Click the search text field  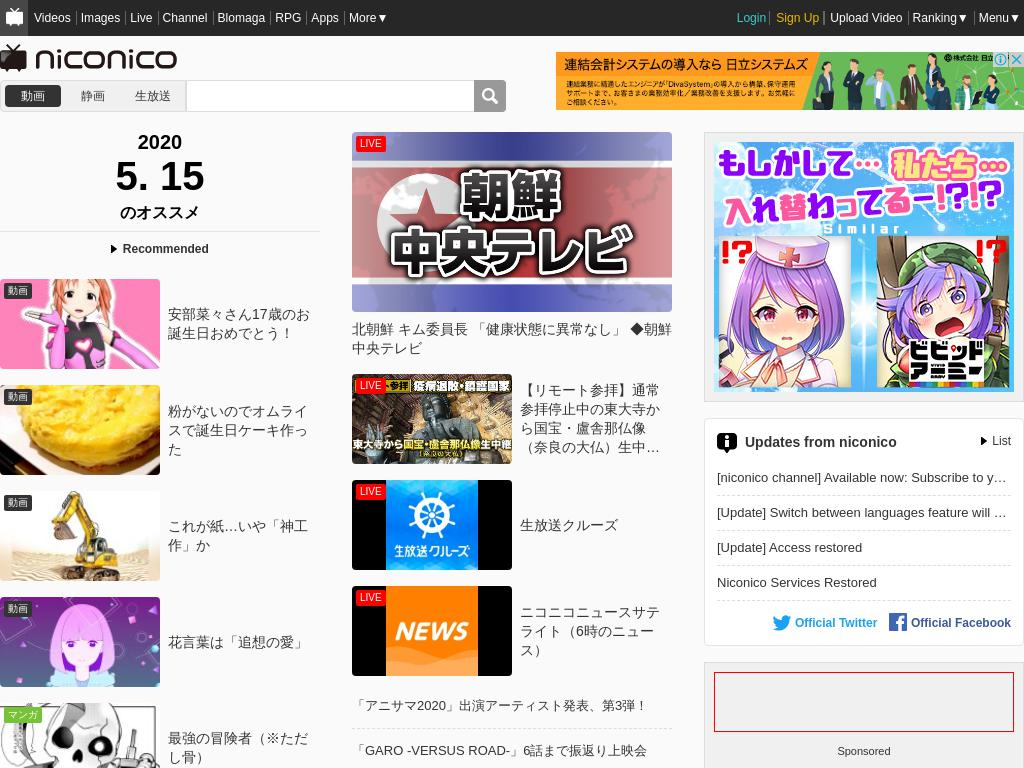330,96
